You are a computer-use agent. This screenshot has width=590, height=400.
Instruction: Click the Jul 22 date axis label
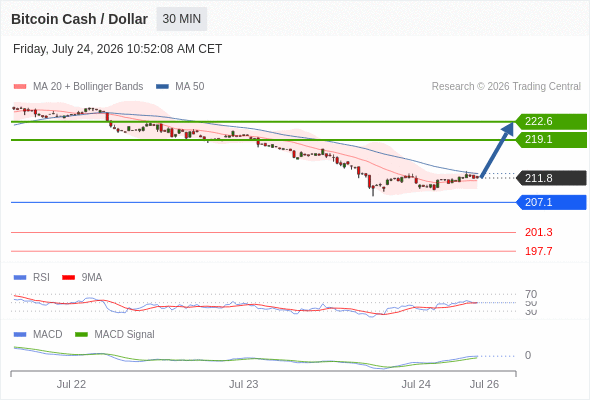[x=71, y=384]
